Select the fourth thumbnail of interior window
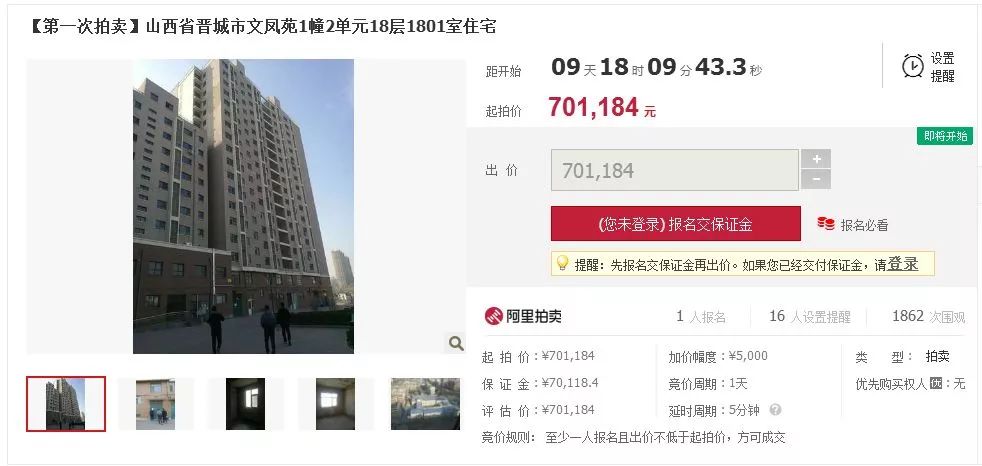This screenshot has width=982, height=466. coord(335,403)
